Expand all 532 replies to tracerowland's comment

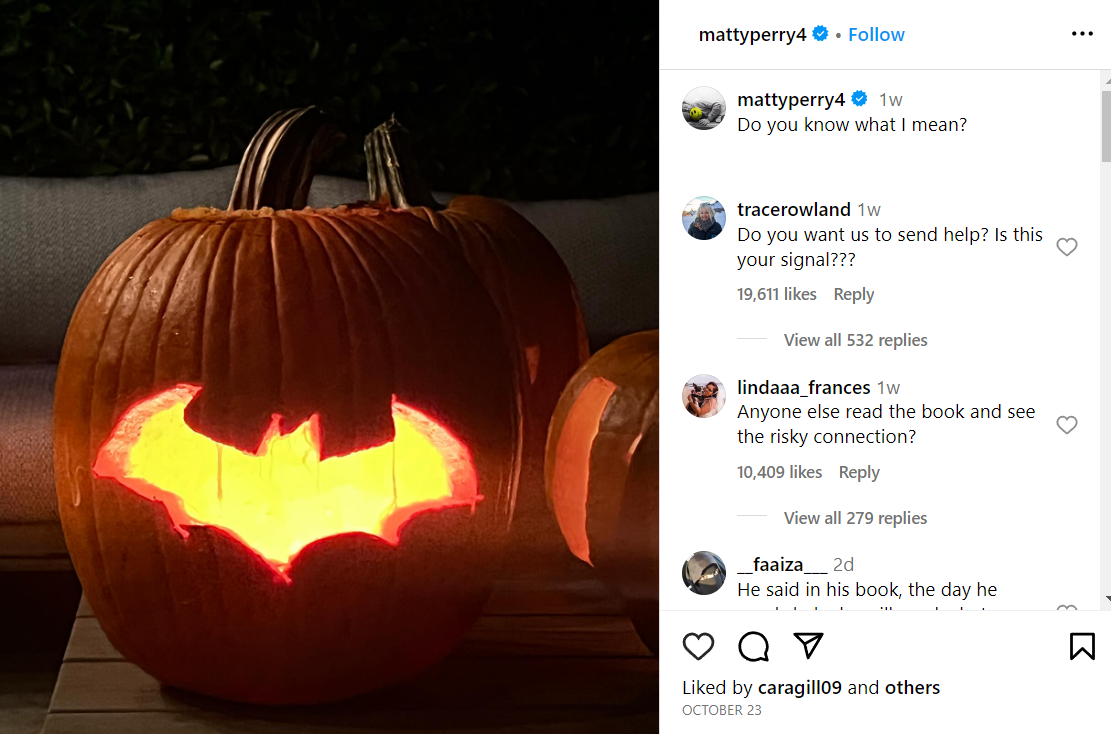click(856, 340)
